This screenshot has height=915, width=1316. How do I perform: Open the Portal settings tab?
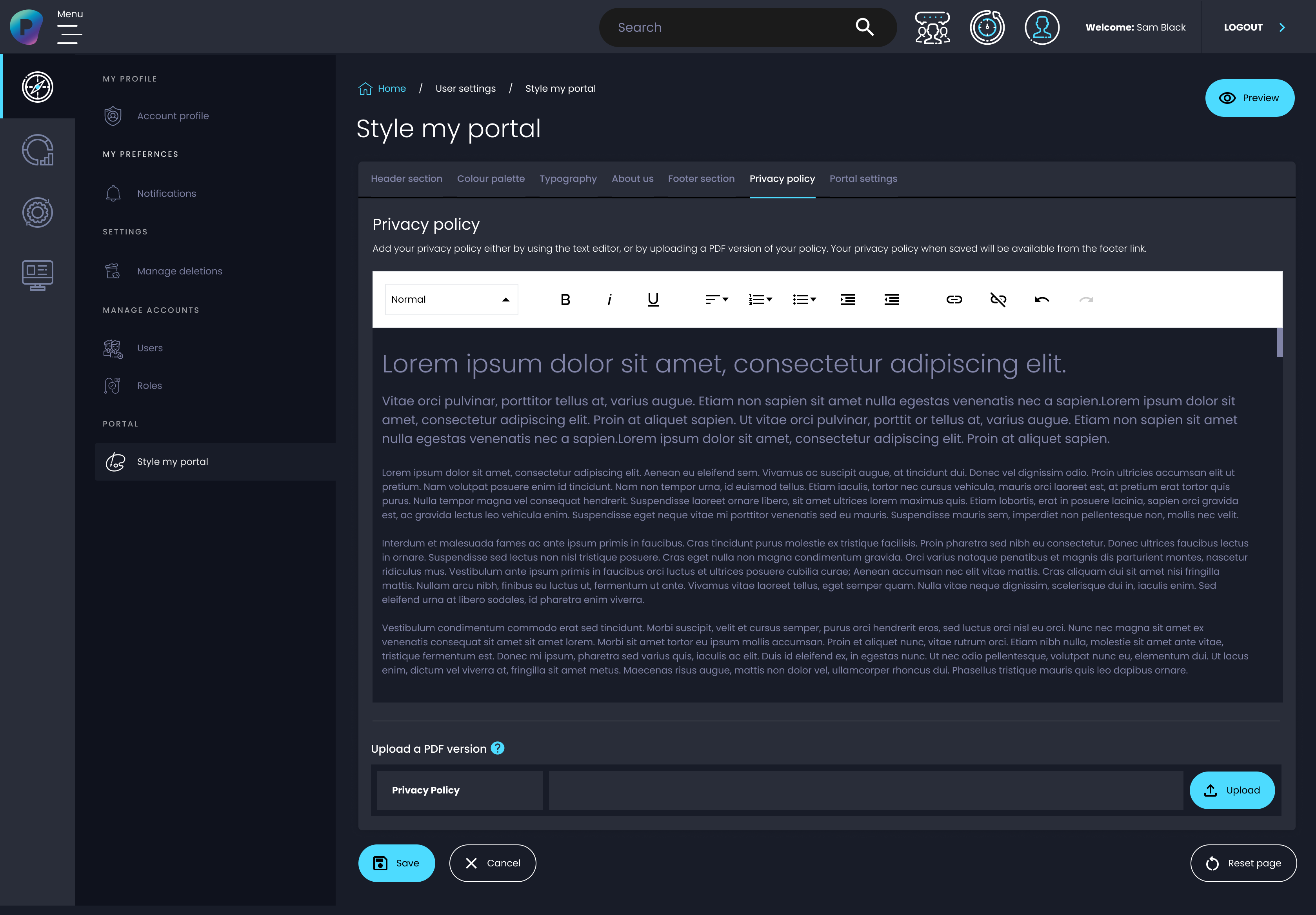click(x=863, y=179)
